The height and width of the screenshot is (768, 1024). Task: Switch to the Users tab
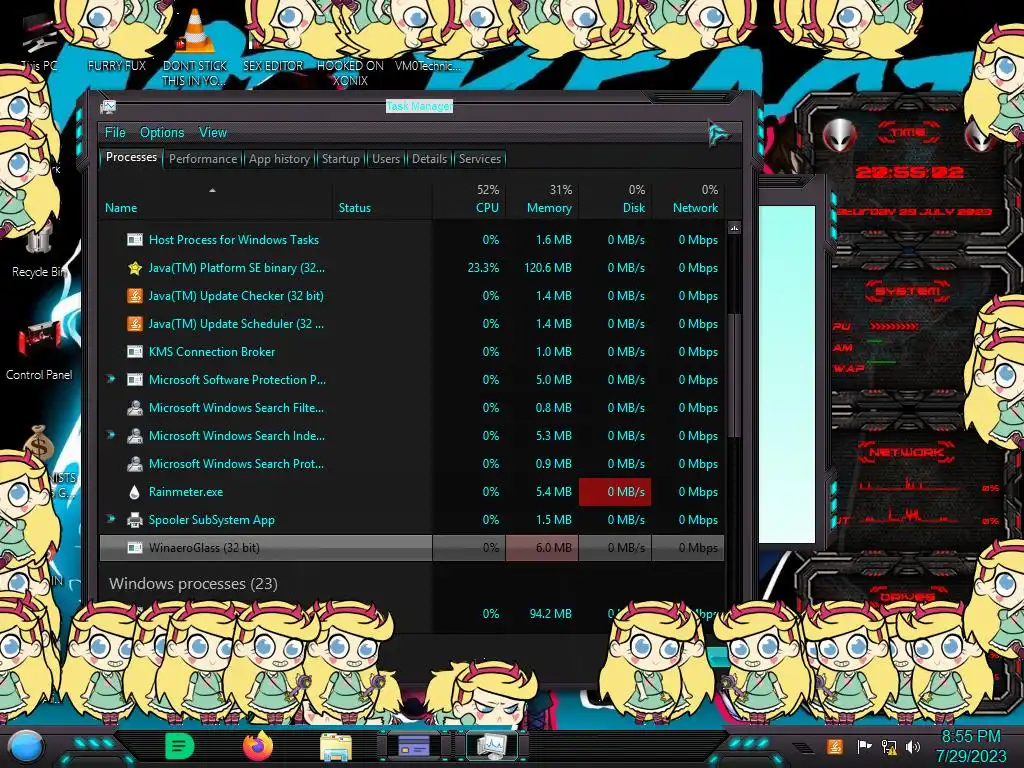click(x=386, y=159)
